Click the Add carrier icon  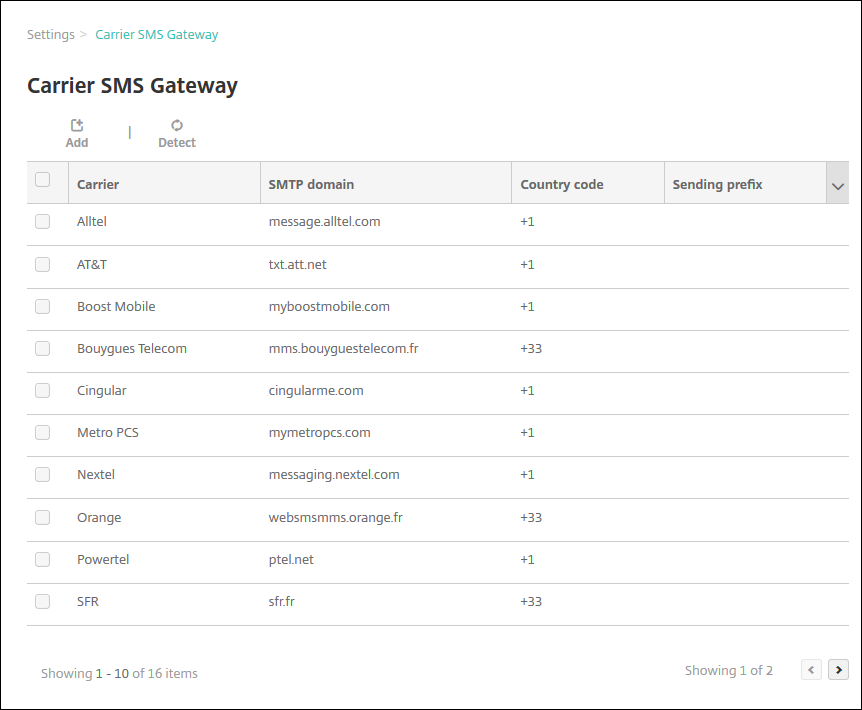(x=77, y=126)
